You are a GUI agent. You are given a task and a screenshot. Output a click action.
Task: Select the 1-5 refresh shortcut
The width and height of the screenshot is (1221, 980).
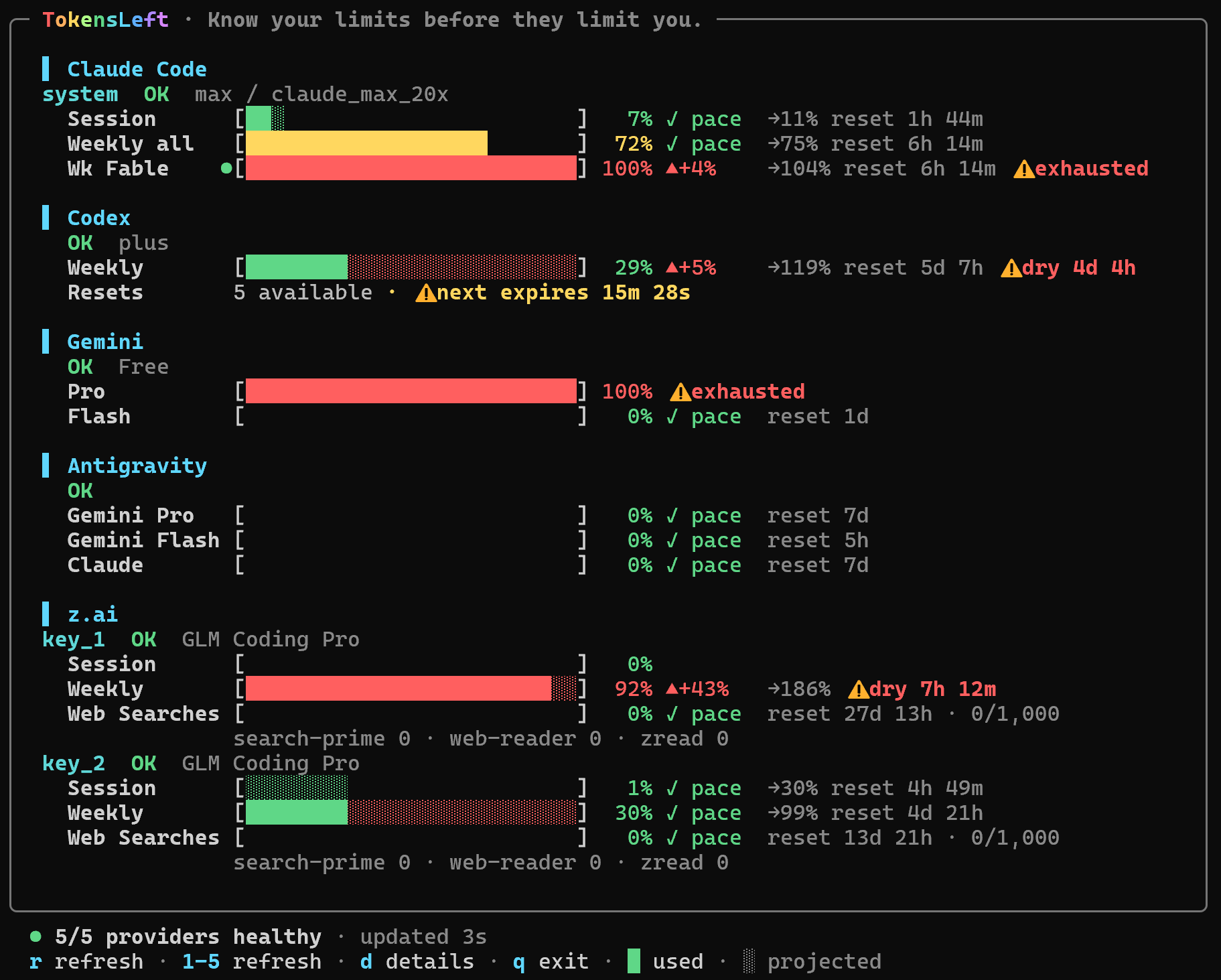tap(252, 962)
